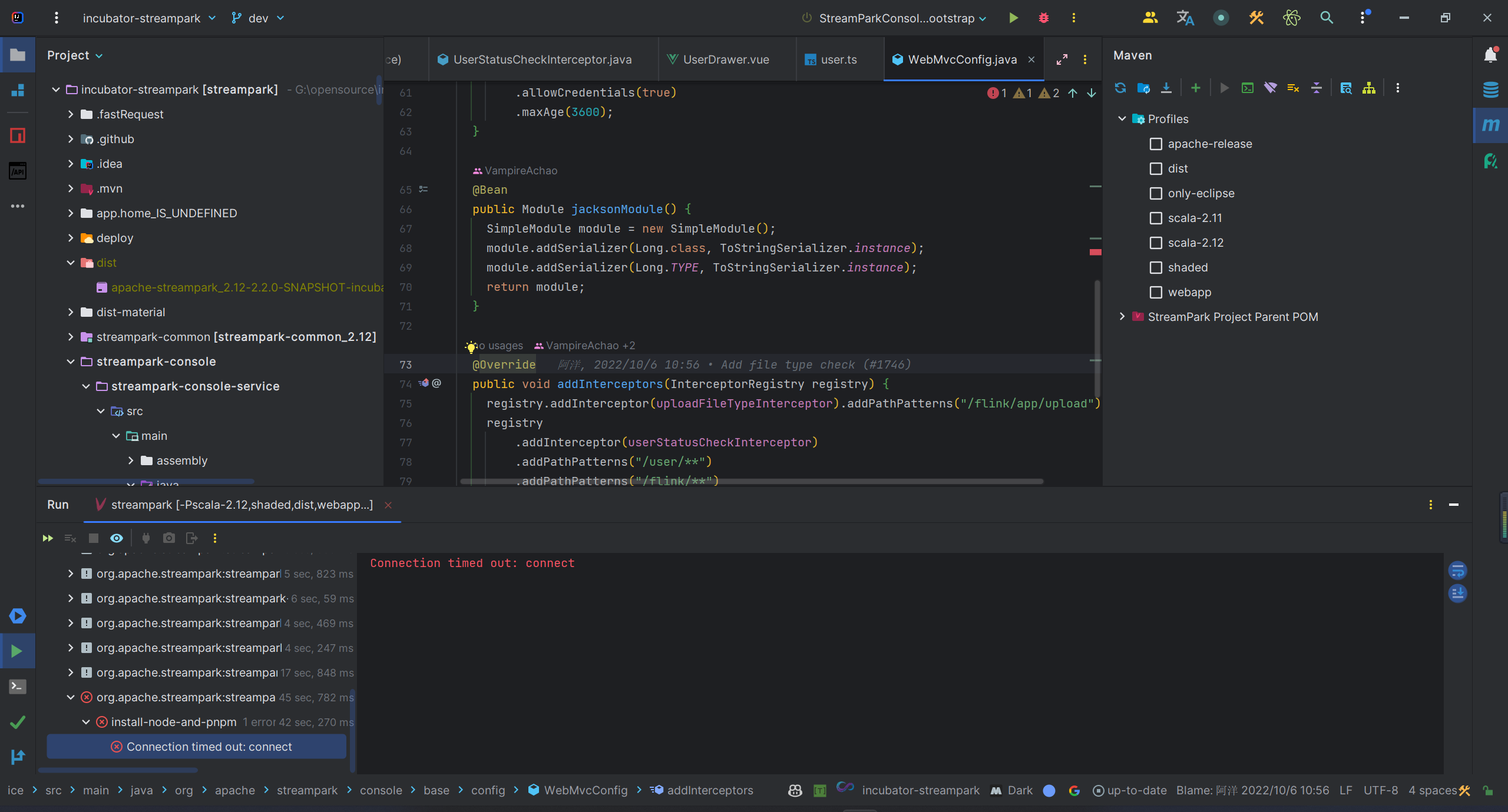1508x812 pixels.
Task: Open the Database tool window icon
Action: (x=1490, y=90)
